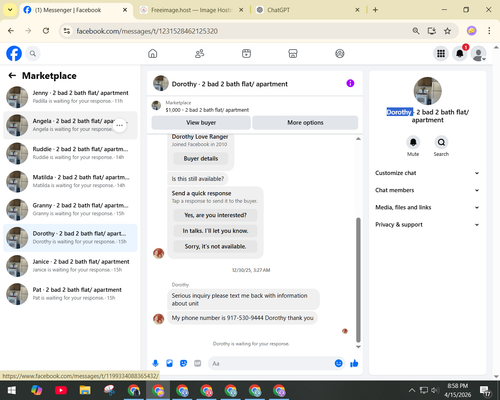The image size is (500, 400).
Task: Open the emoji picker in message box
Action: [338, 363]
